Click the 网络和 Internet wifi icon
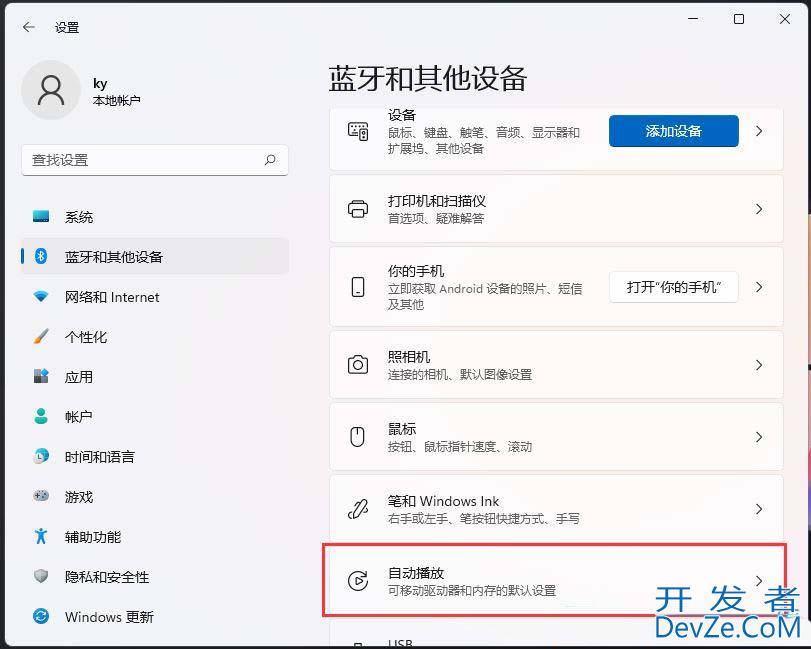This screenshot has width=811, height=649. coord(41,296)
